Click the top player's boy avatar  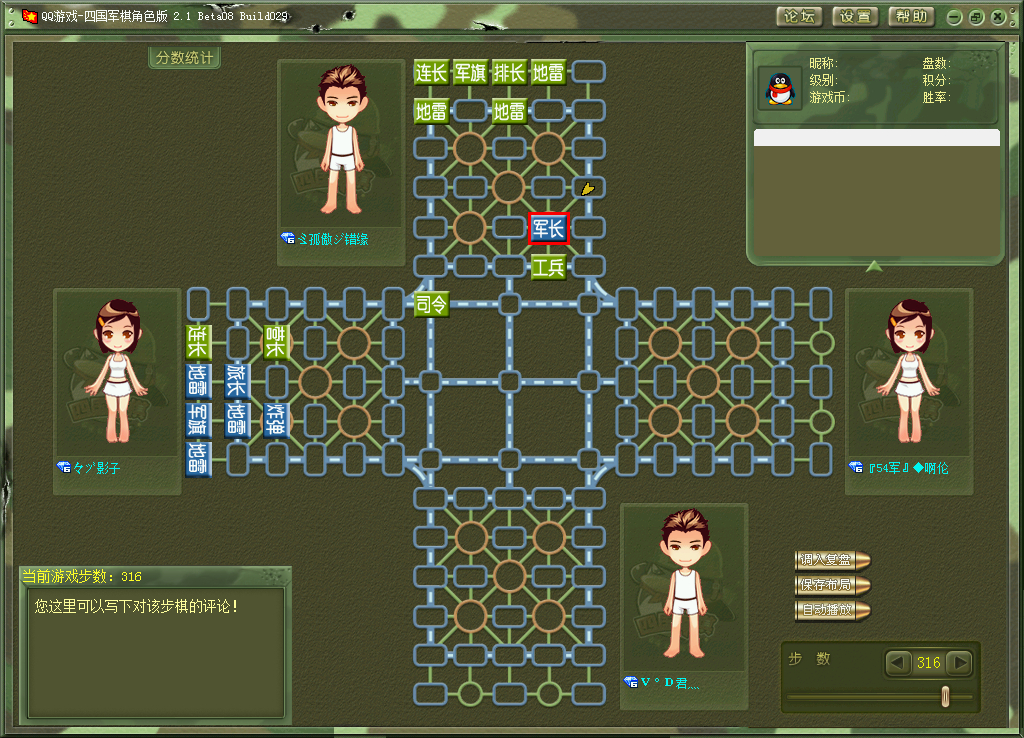tap(341, 140)
